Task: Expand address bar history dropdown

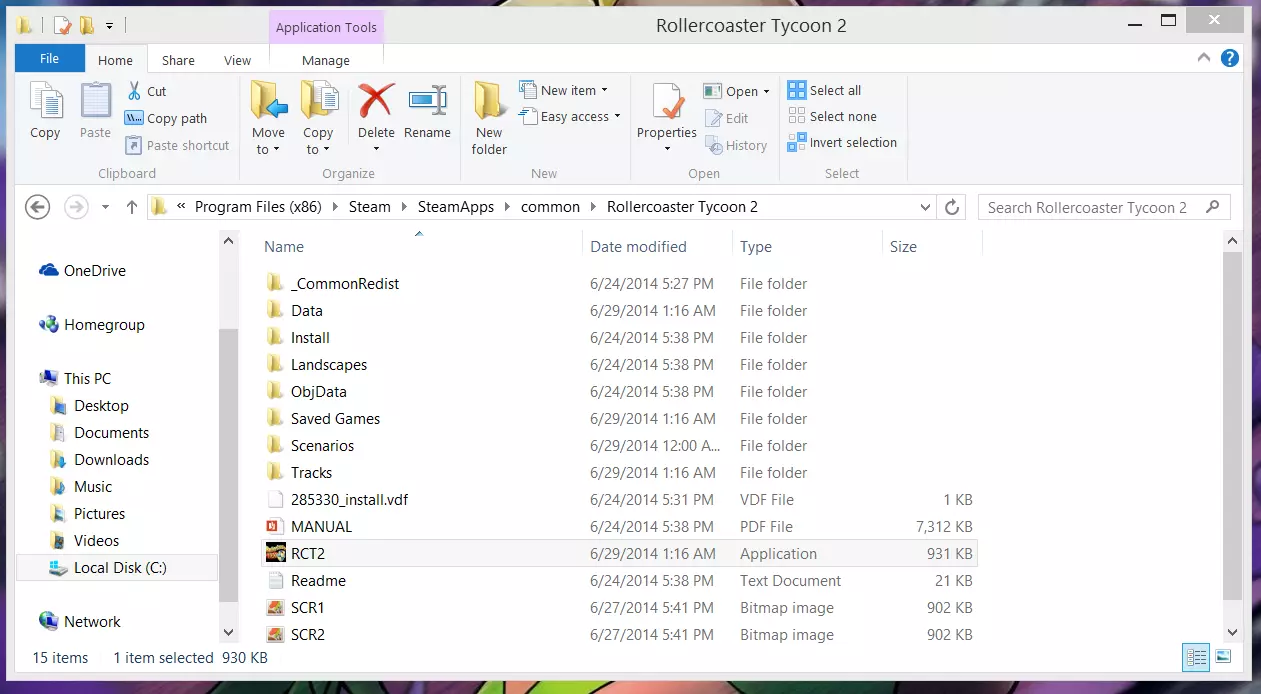Action: [925, 207]
